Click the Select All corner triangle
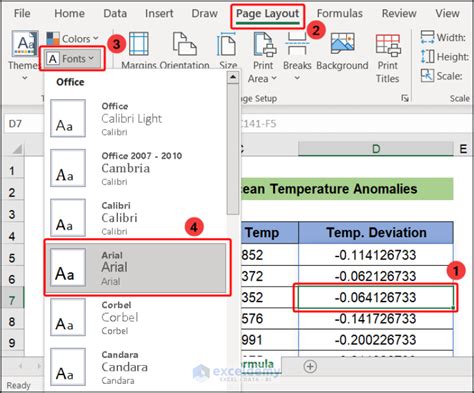The image size is (474, 393). coord(17,149)
